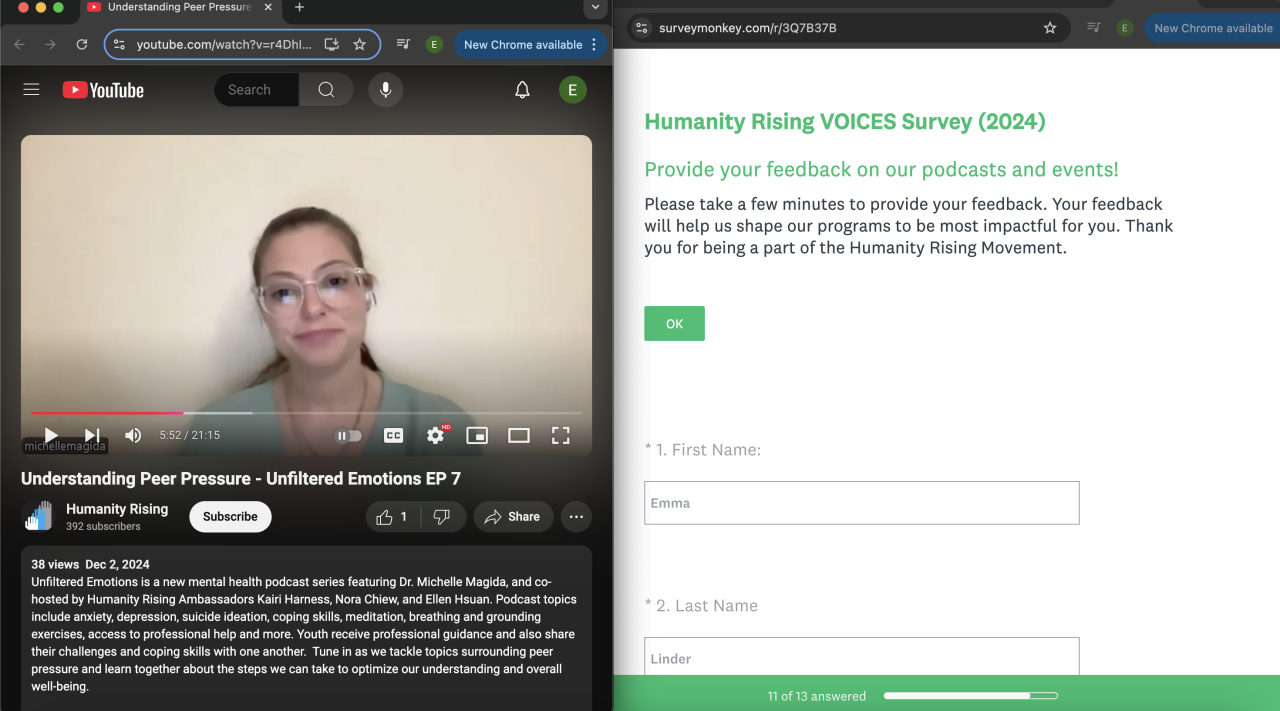1280x711 pixels.
Task: Open player settings gear
Action: 436,435
